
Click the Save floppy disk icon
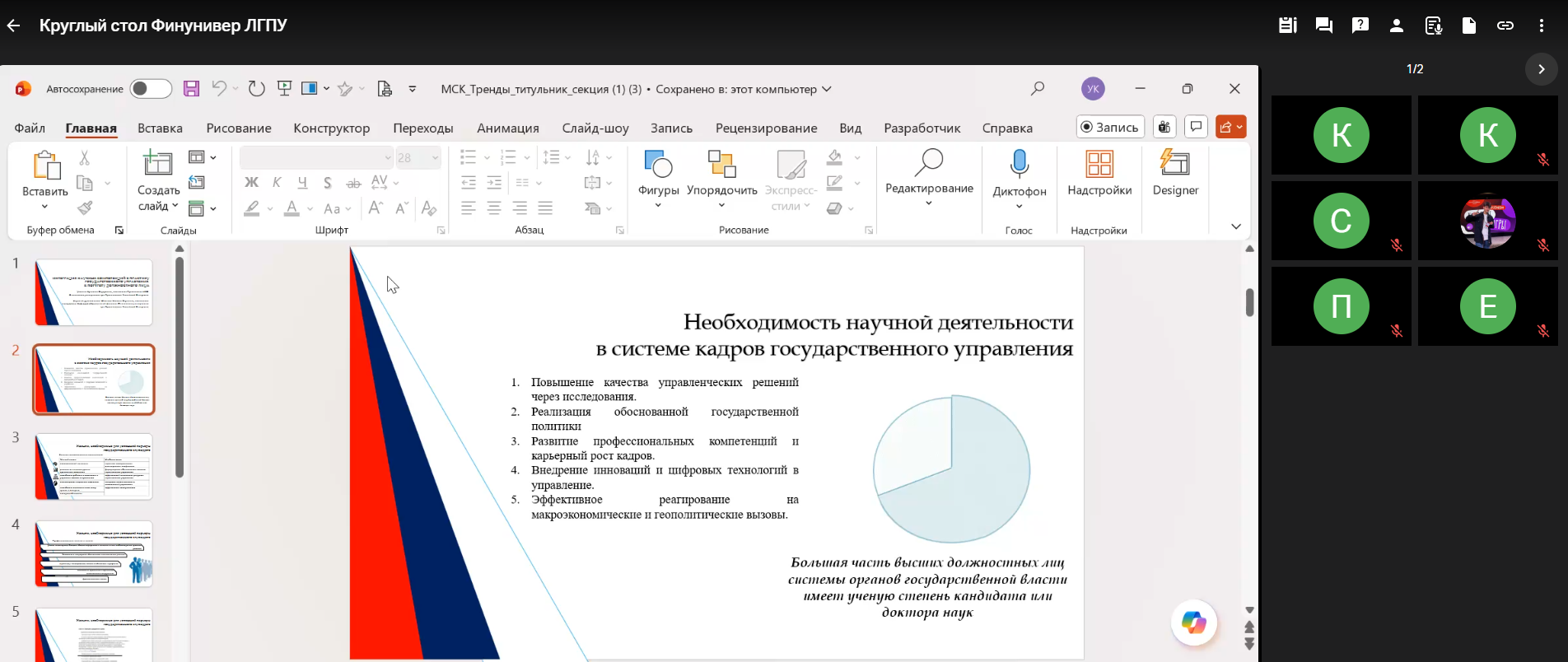coord(191,89)
